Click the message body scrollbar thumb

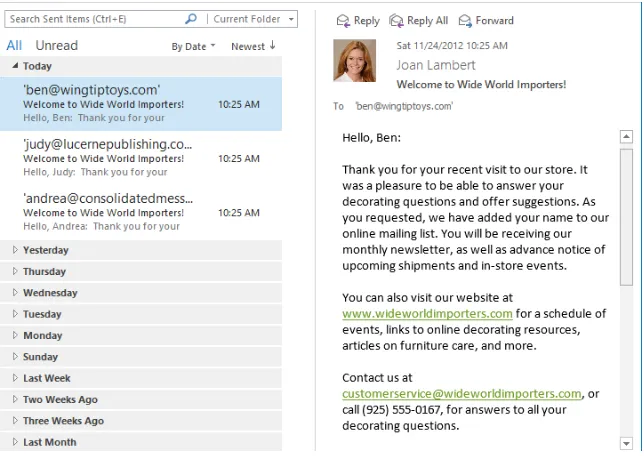point(626,217)
